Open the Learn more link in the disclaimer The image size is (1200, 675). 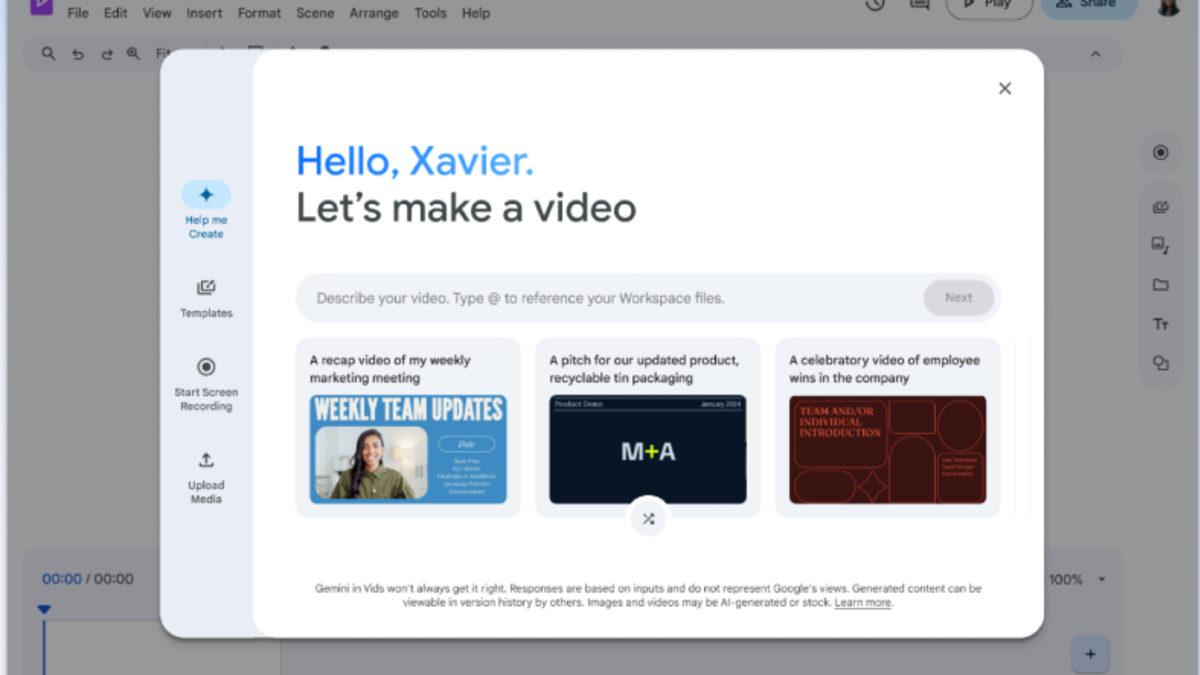pos(862,603)
